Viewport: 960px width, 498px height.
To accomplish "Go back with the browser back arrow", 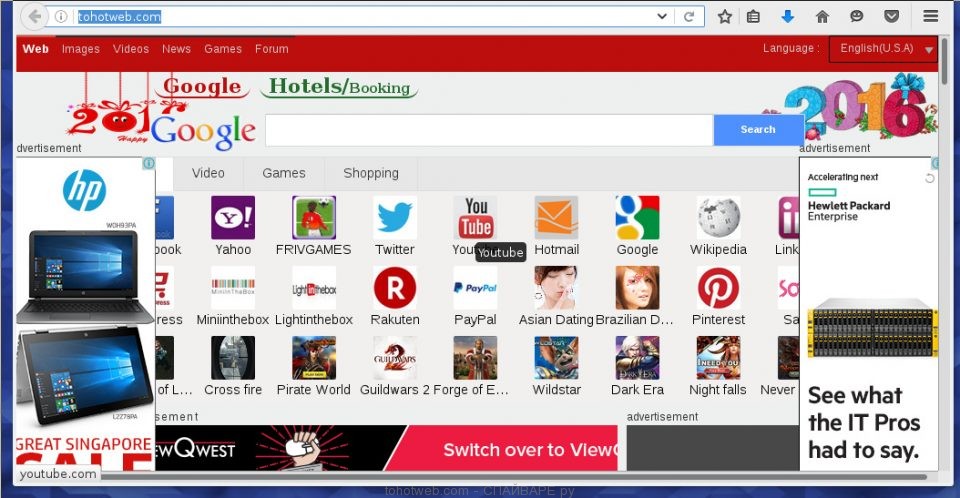I will (34, 17).
